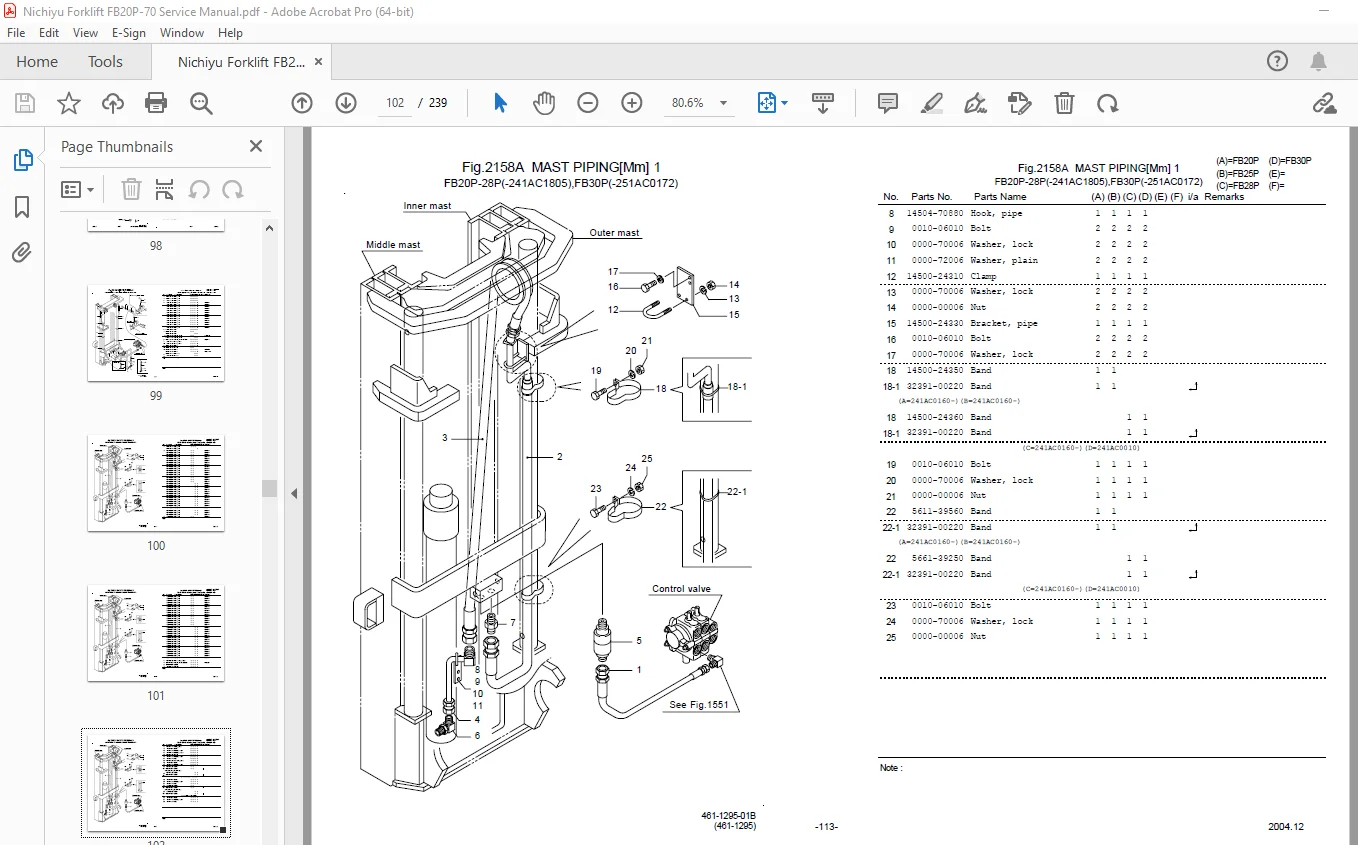Click the 'See Fig.1551' reference text
Image resolution: width=1358 pixels, height=845 pixels.
point(699,705)
